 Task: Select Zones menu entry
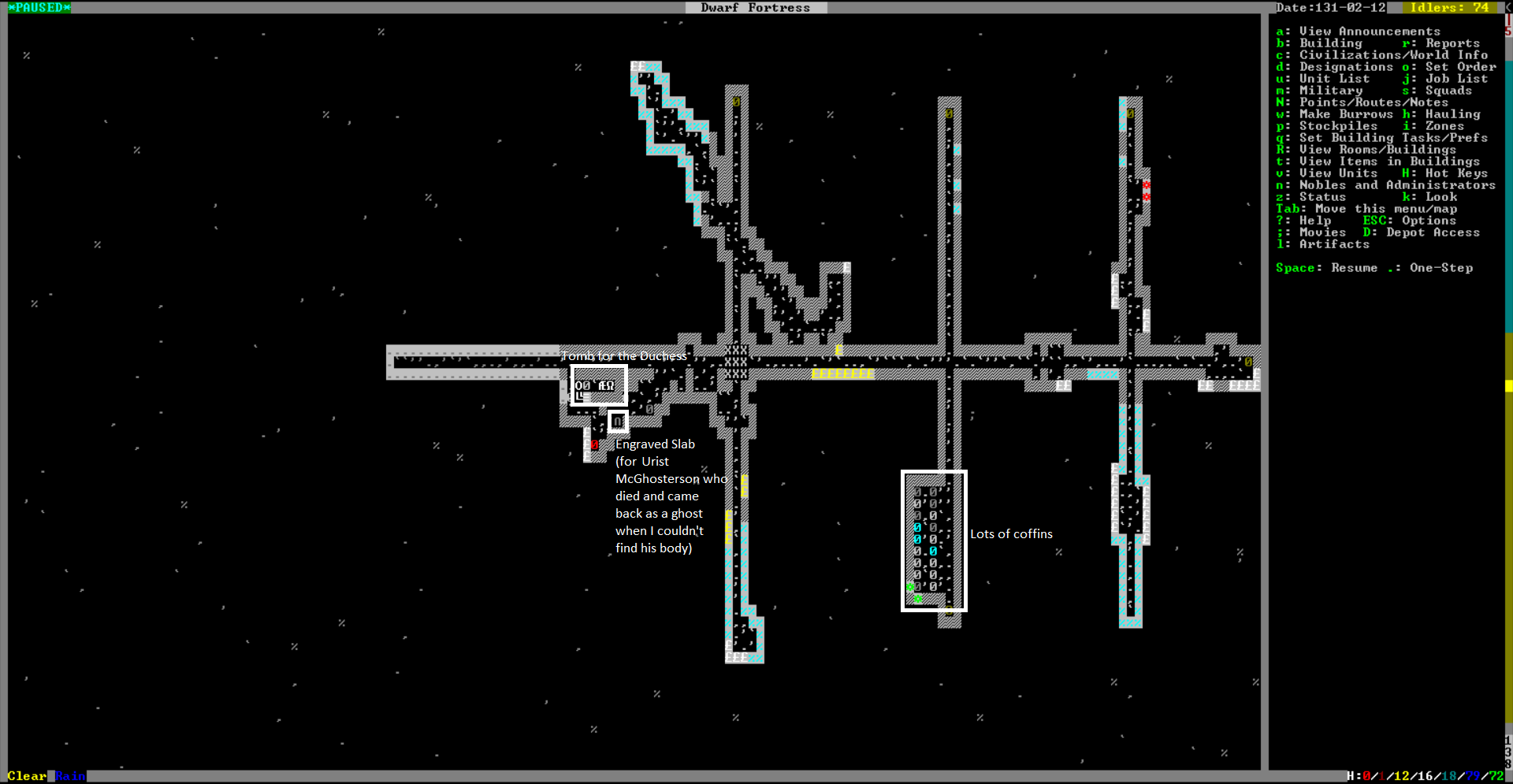point(1433,126)
